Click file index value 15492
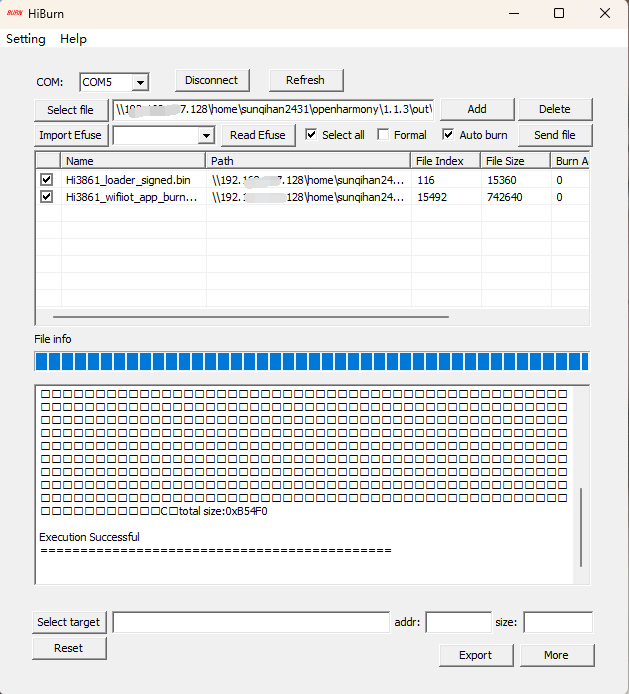 432,197
